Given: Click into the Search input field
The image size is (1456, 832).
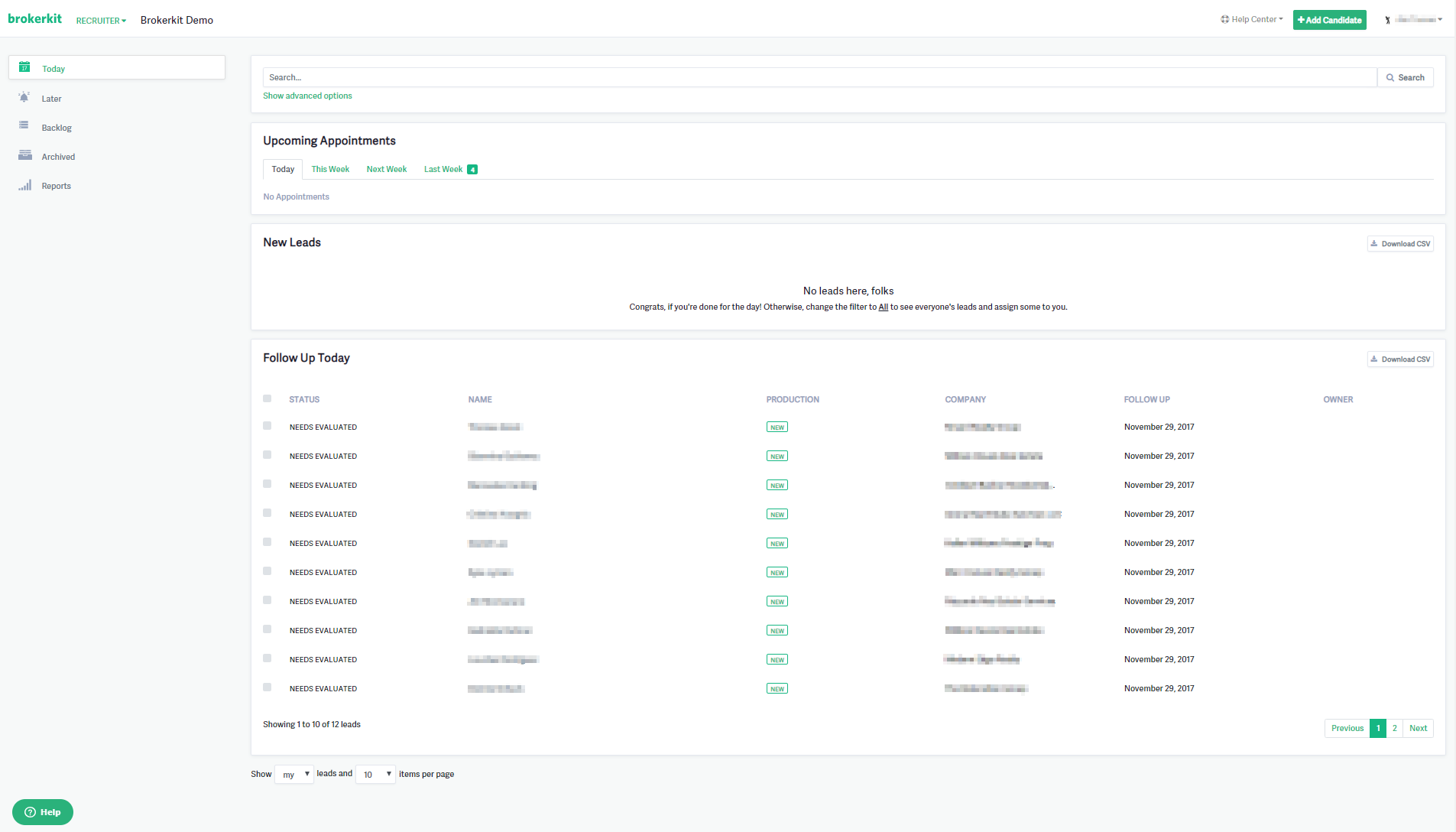Looking at the screenshot, I should tap(819, 77).
